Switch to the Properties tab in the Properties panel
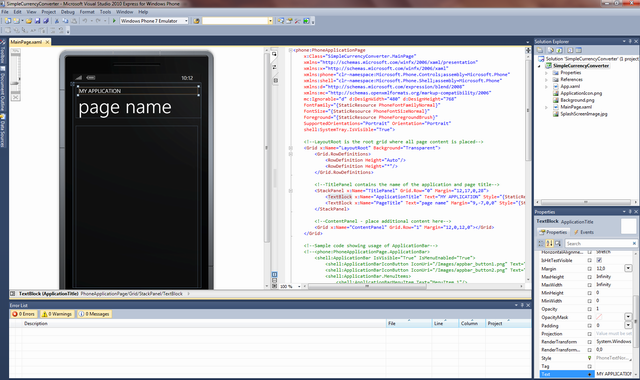 553,232
